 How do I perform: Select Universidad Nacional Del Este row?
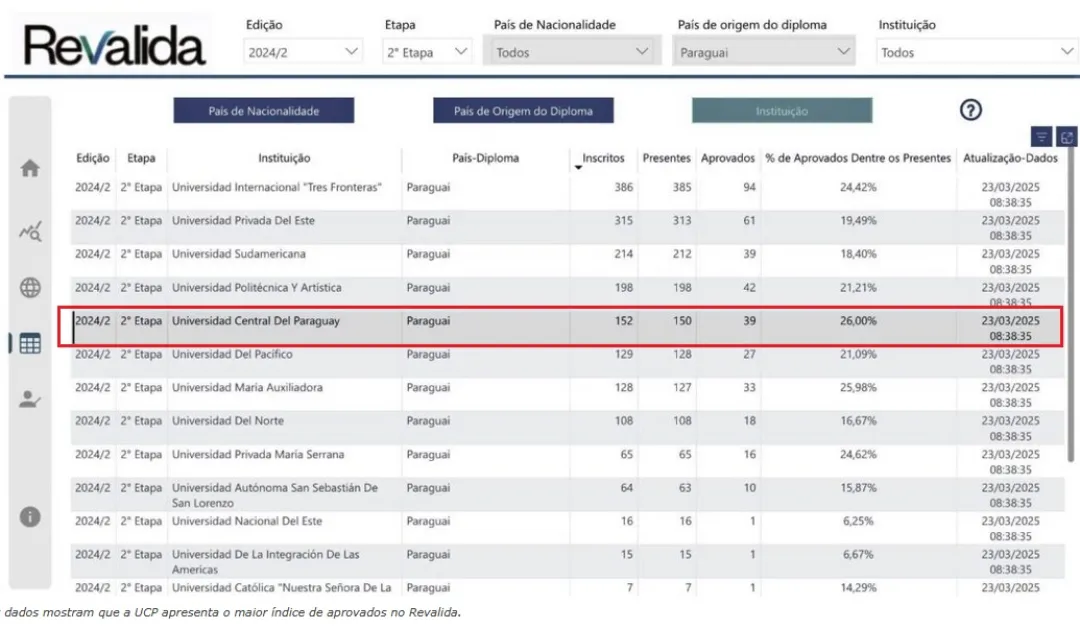[568, 528]
